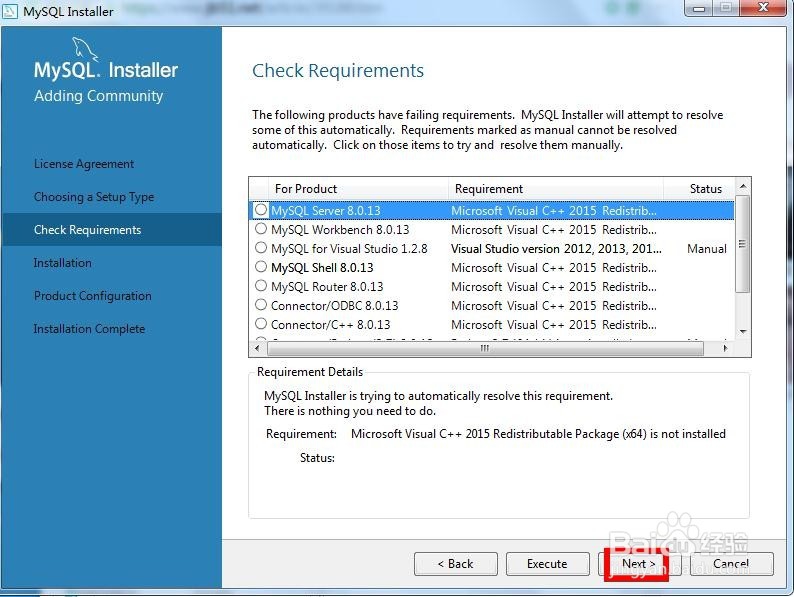Select the MySQL Server 8.0.13 radio button

pyautogui.click(x=261, y=210)
